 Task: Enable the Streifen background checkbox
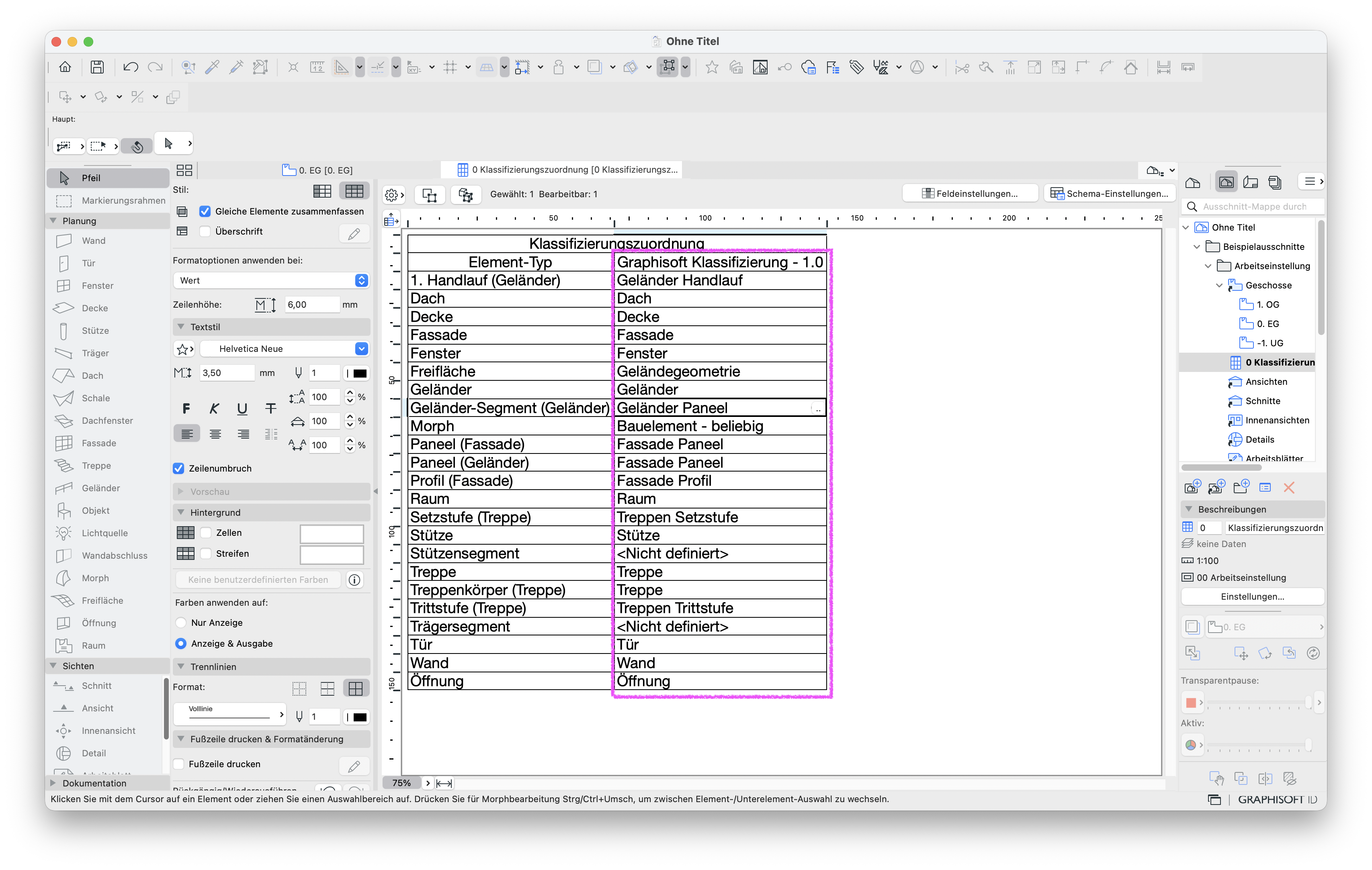(206, 554)
